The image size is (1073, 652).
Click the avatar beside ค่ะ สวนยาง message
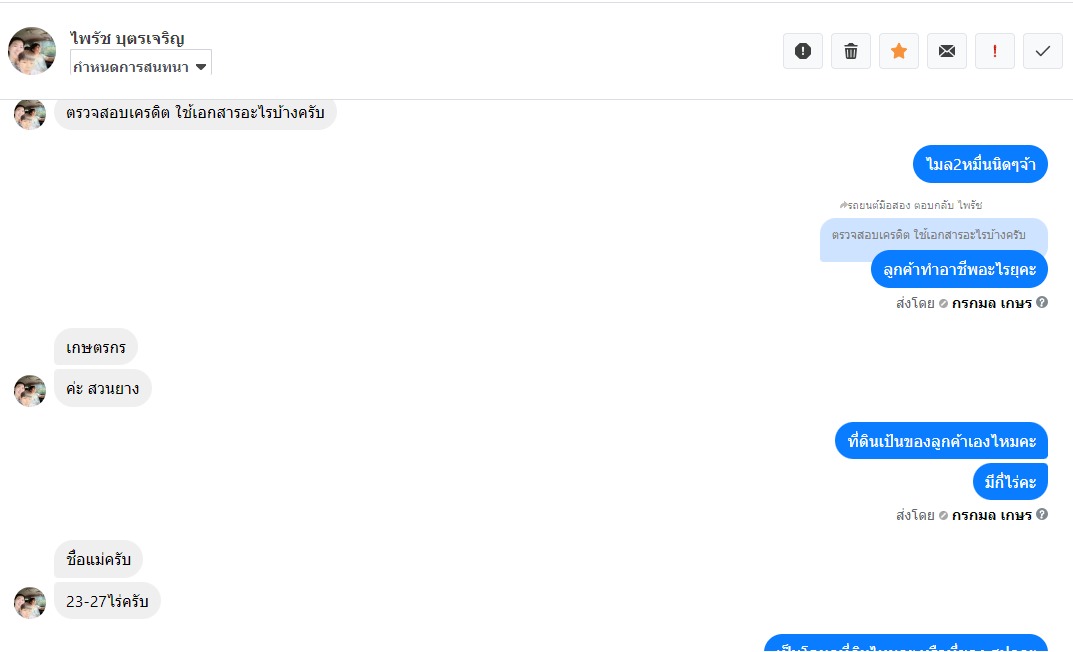[30, 391]
